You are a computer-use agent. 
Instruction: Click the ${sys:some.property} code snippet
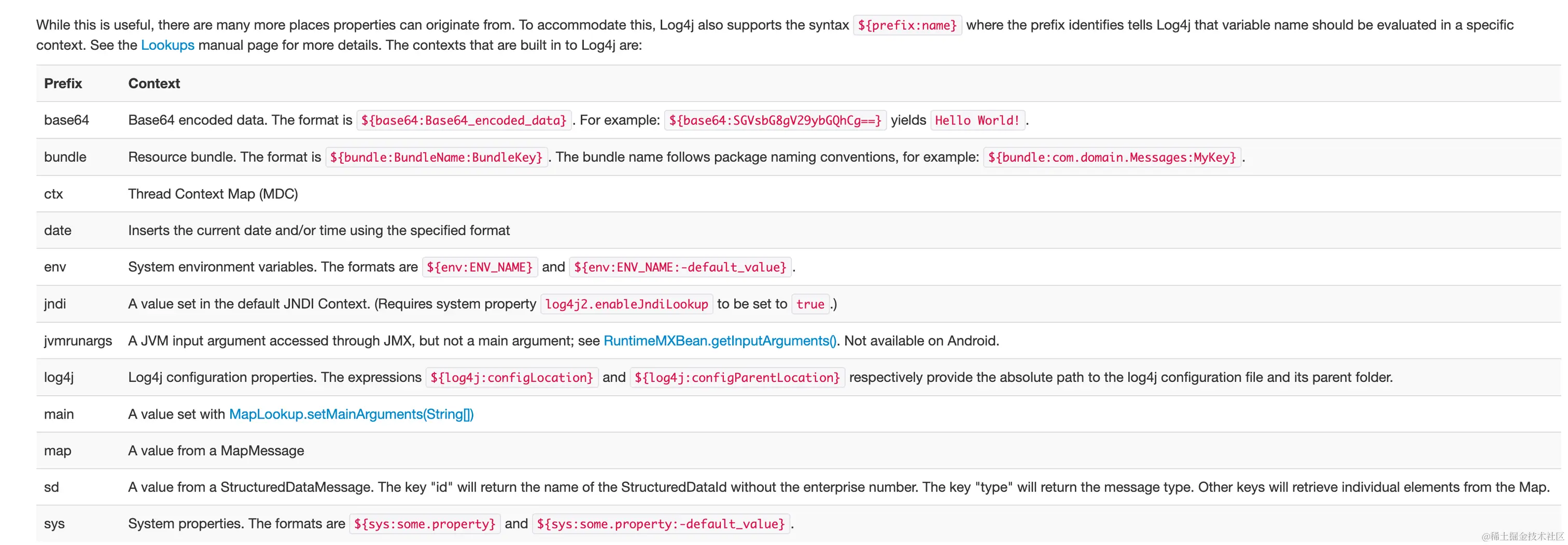pos(425,524)
